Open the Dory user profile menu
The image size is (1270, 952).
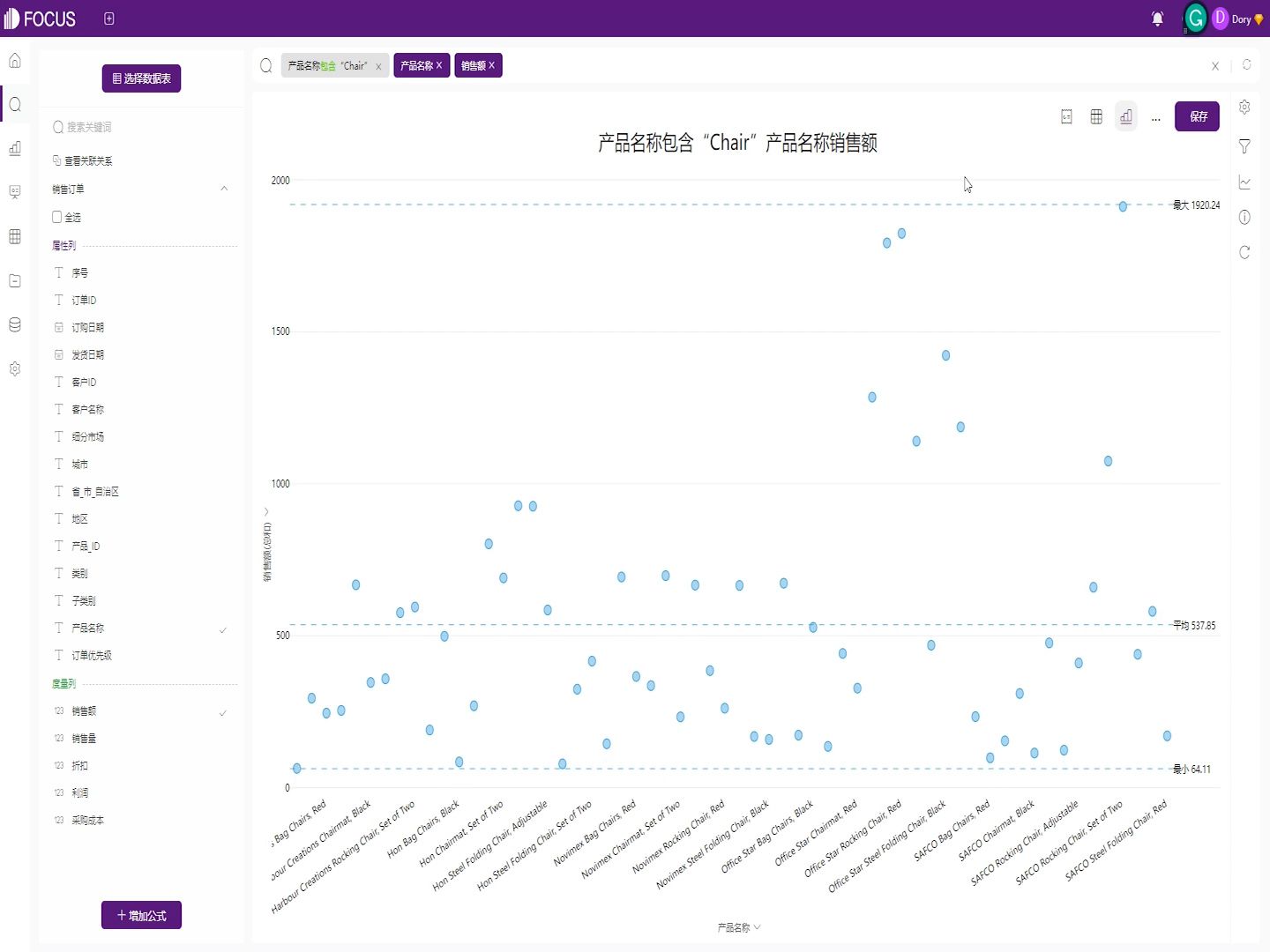pyautogui.click(x=1238, y=19)
